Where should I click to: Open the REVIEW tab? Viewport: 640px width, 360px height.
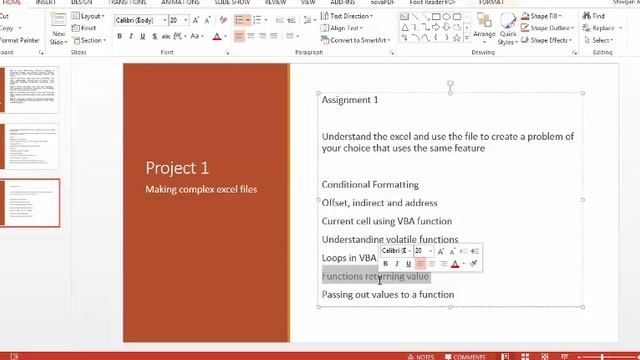[276, 2]
